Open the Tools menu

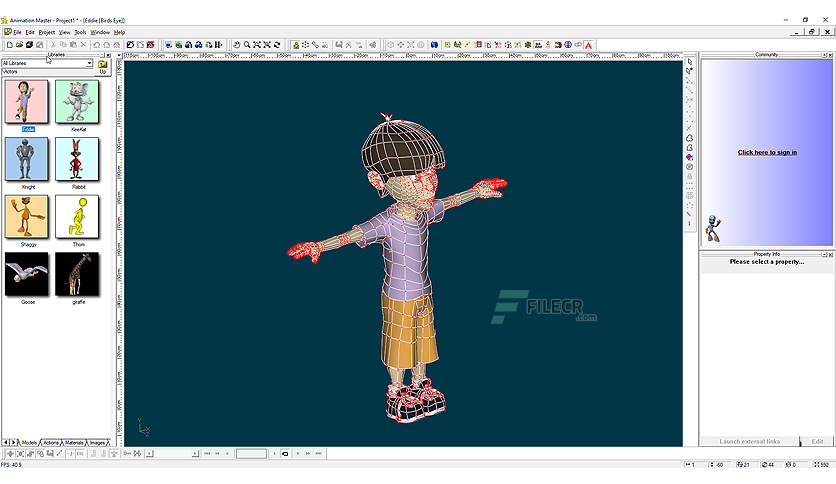click(x=80, y=33)
